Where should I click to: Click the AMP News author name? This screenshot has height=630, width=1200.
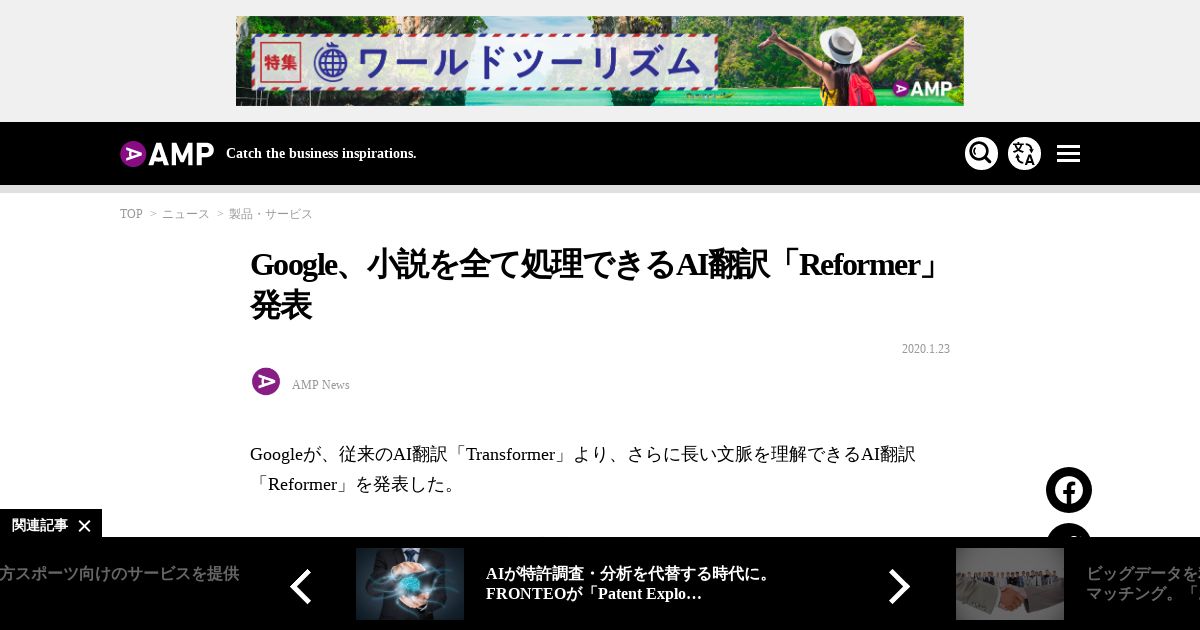321,385
